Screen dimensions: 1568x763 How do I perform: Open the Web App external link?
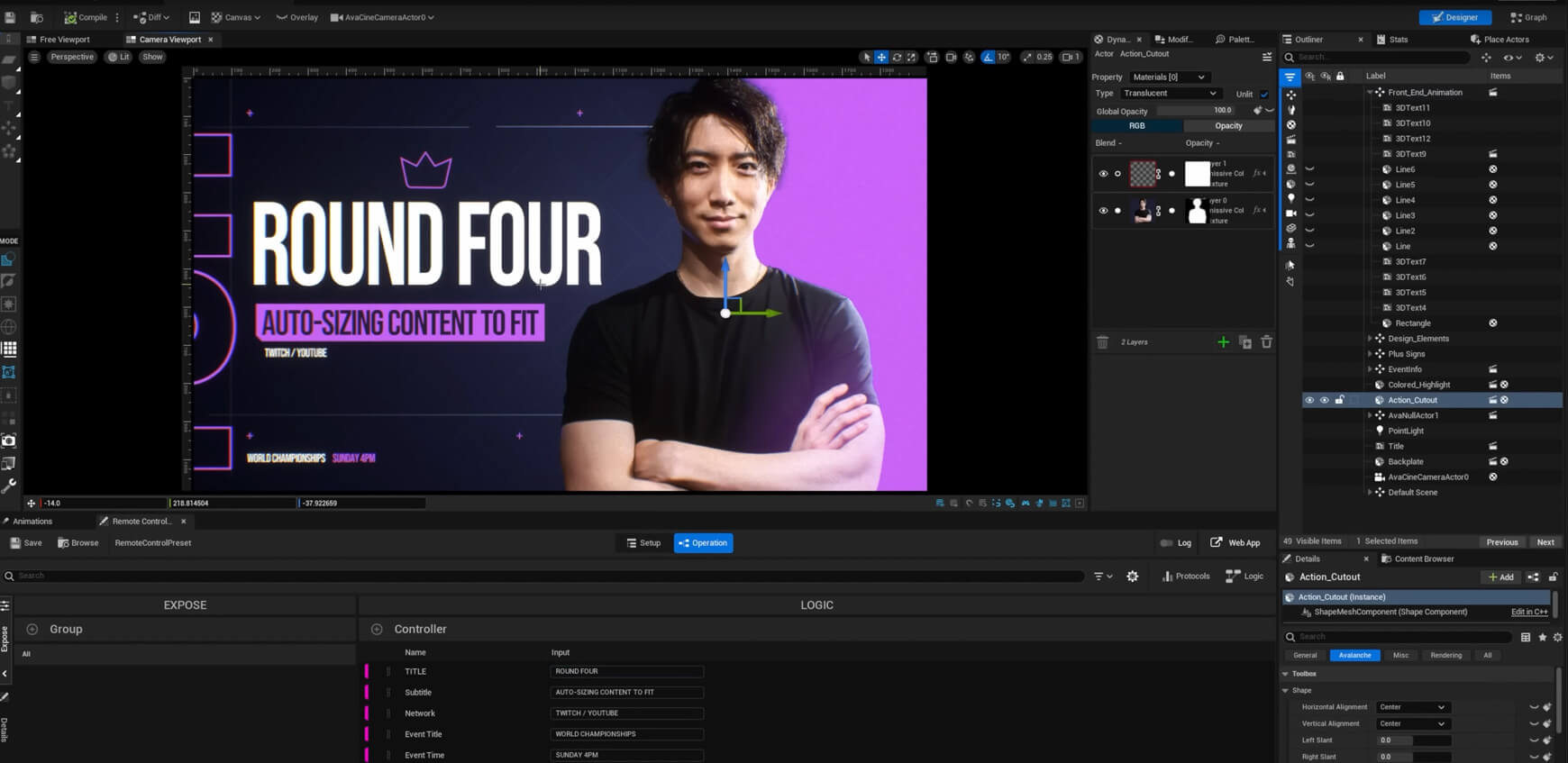pyautogui.click(x=1235, y=543)
